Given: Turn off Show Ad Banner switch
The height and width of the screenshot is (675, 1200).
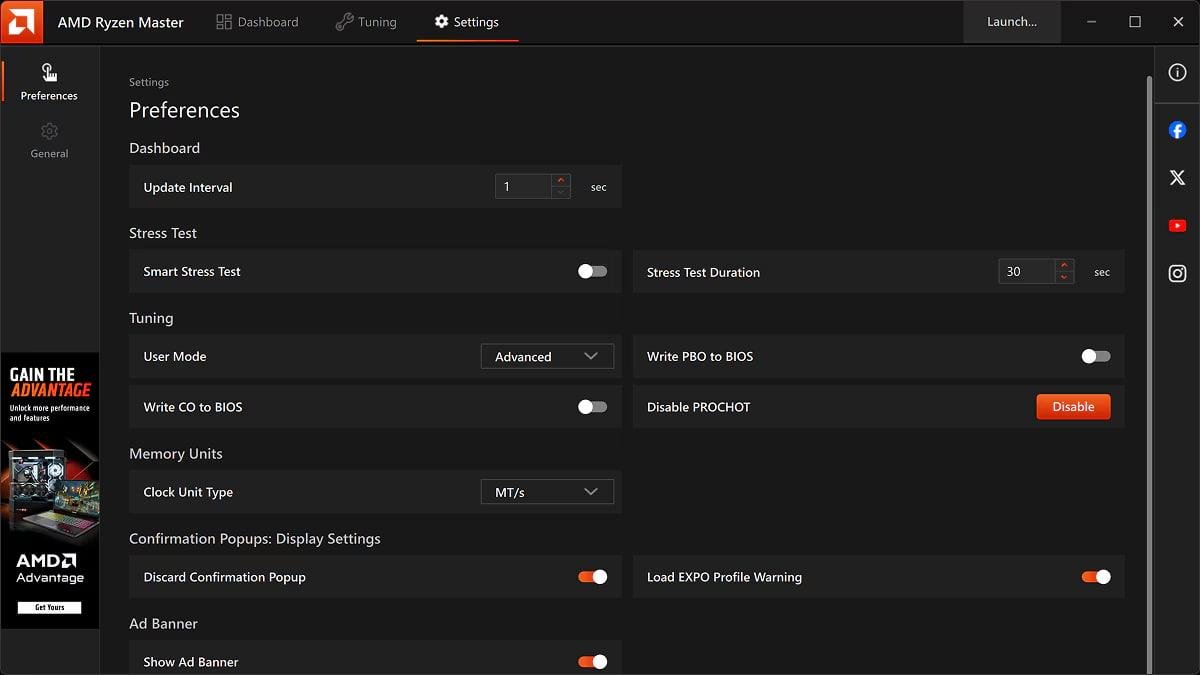Looking at the screenshot, I should (x=593, y=662).
